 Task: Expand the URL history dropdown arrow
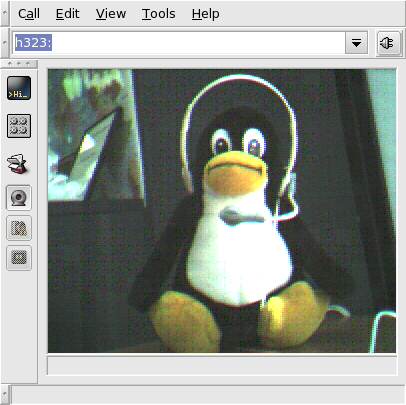pos(356,43)
